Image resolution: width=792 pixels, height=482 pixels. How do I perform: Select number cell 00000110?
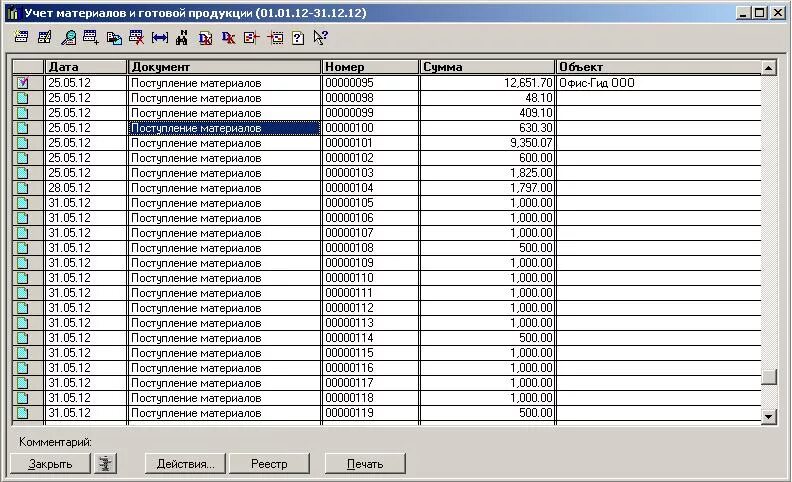[x=371, y=277]
